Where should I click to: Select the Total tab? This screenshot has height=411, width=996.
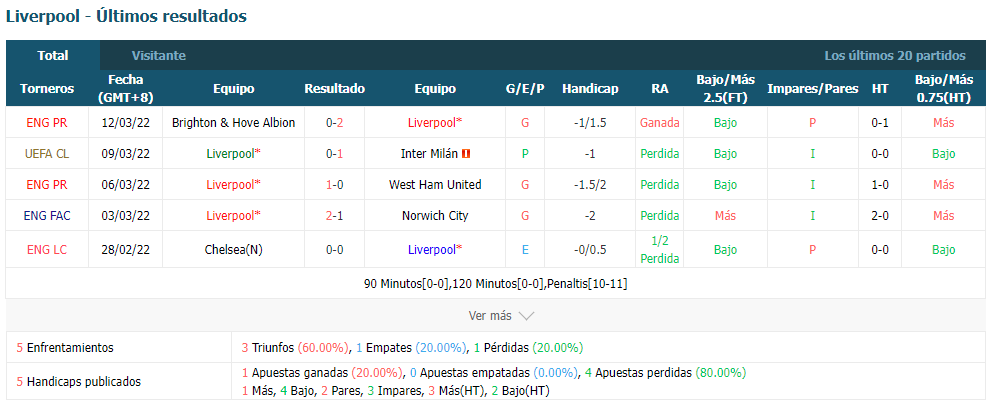pos(53,55)
